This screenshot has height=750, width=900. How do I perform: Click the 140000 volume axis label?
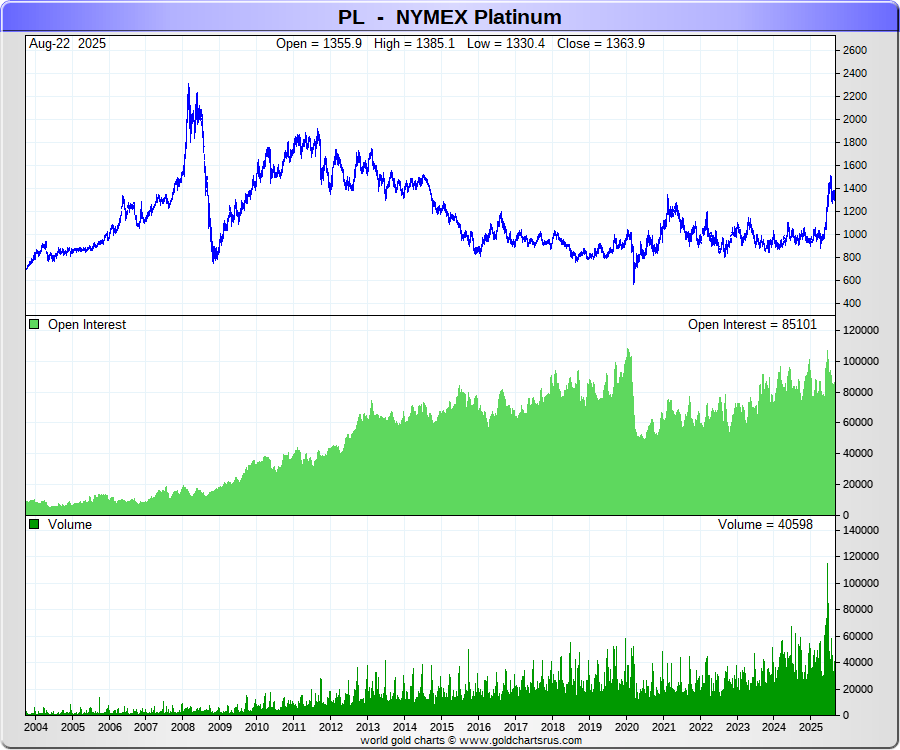click(x=860, y=530)
